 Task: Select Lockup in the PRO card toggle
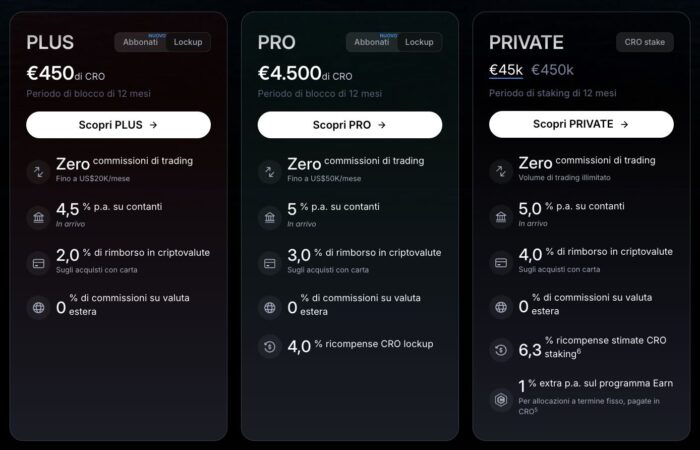419,42
